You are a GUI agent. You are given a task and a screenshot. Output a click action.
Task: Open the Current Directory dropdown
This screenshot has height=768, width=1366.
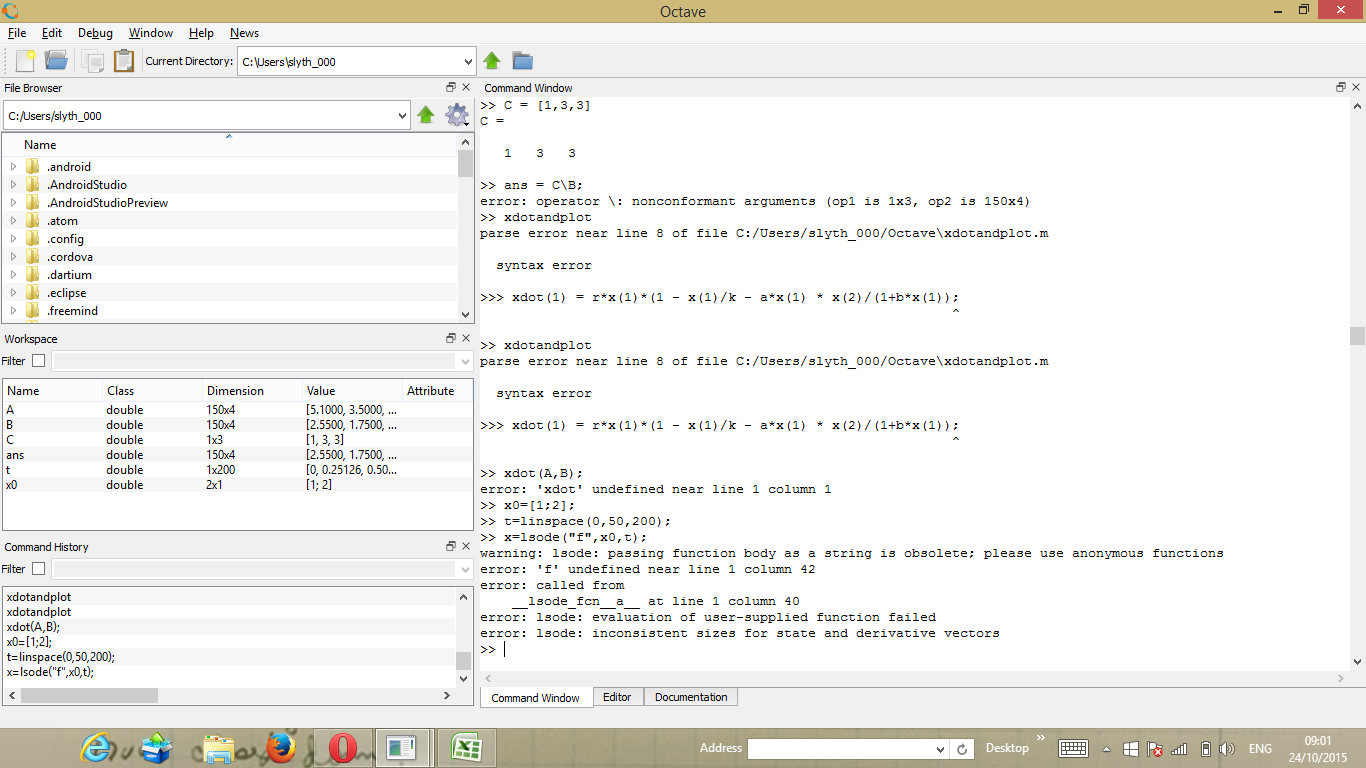[x=468, y=61]
